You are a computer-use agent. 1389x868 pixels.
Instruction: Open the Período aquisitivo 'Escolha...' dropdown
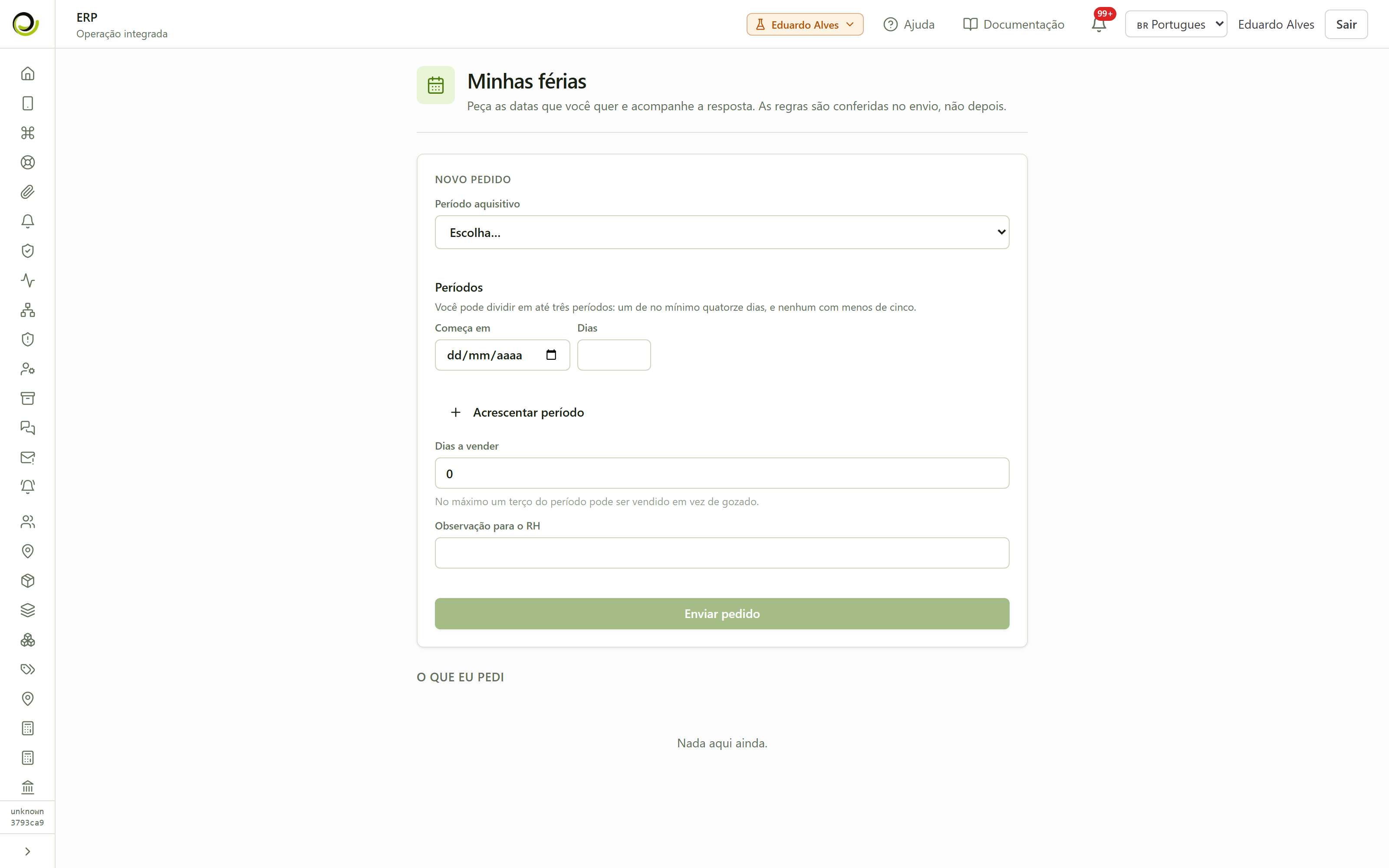[721, 233]
